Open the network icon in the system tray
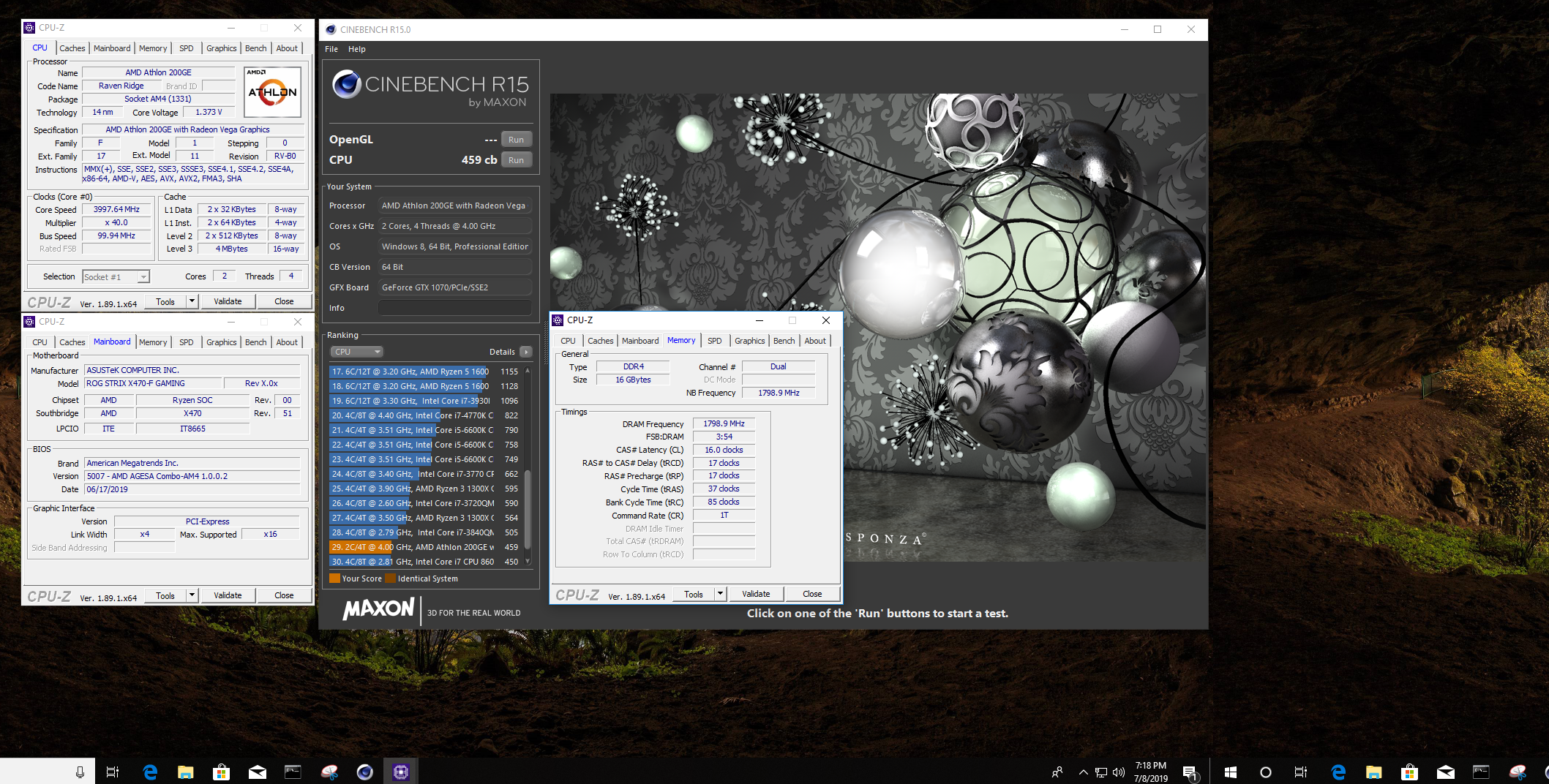1549x784 pixels. pyautogui.click(x=1101, y=772)
